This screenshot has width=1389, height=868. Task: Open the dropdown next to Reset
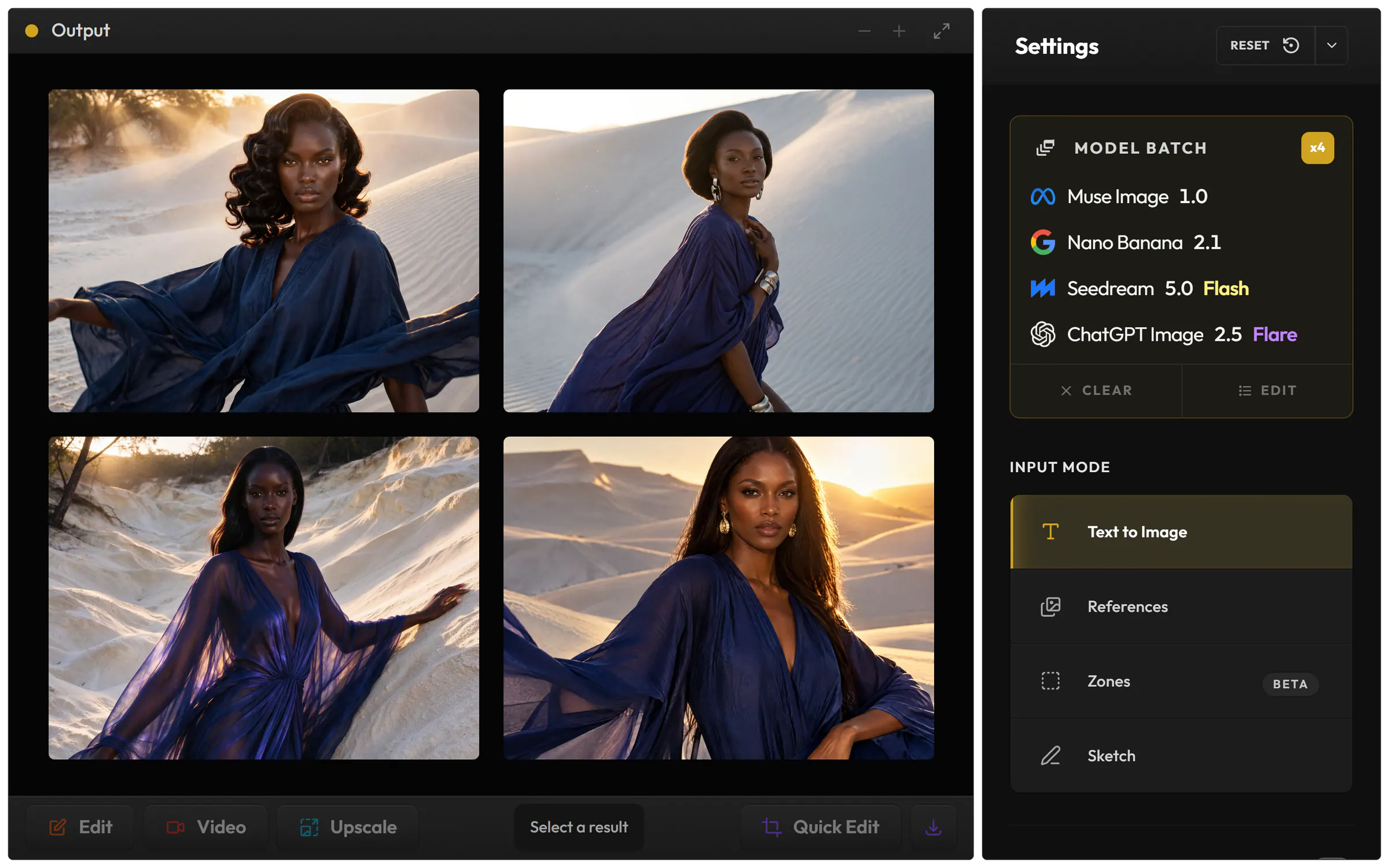pyautogui.click(x=1331, y=45)
